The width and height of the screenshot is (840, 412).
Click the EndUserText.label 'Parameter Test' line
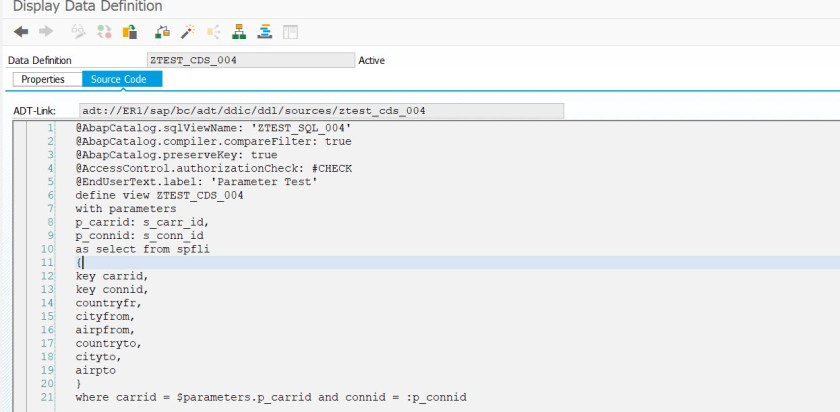pyautogui.click(x=197, y=182)
